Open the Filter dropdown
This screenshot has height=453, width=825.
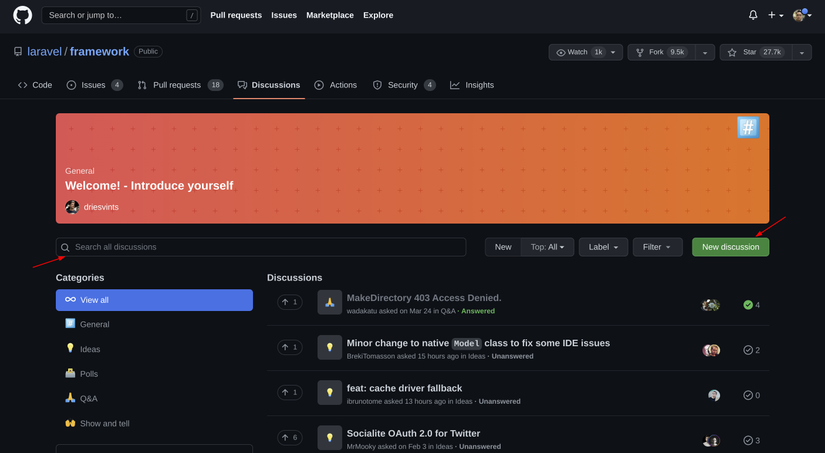pos(657,247)
